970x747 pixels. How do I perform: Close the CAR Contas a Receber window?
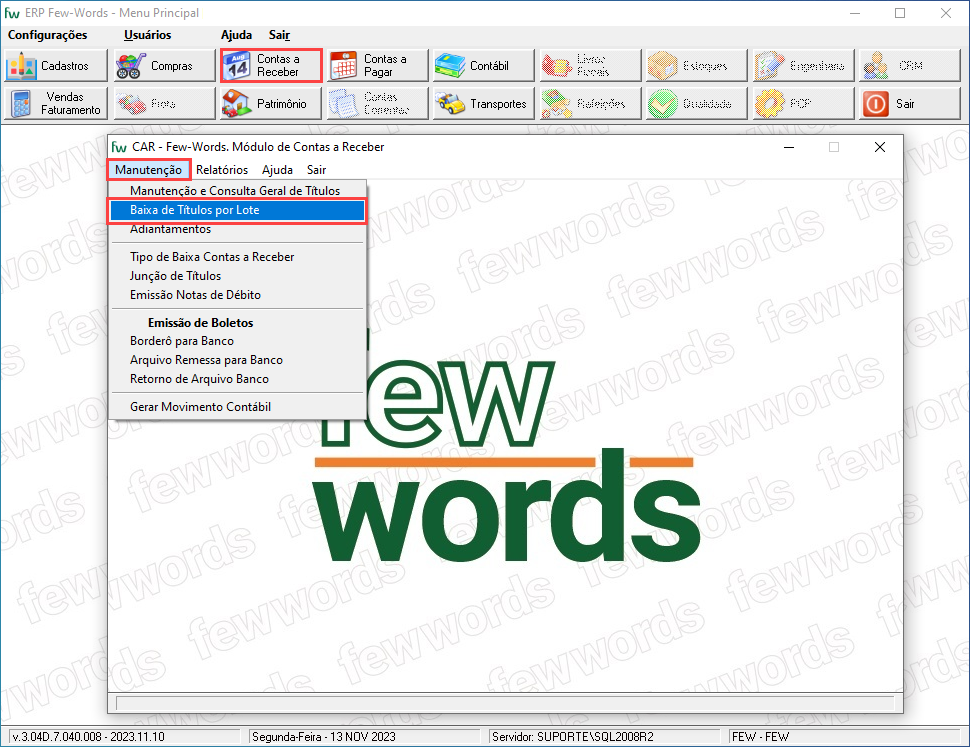tap(880, 147)
